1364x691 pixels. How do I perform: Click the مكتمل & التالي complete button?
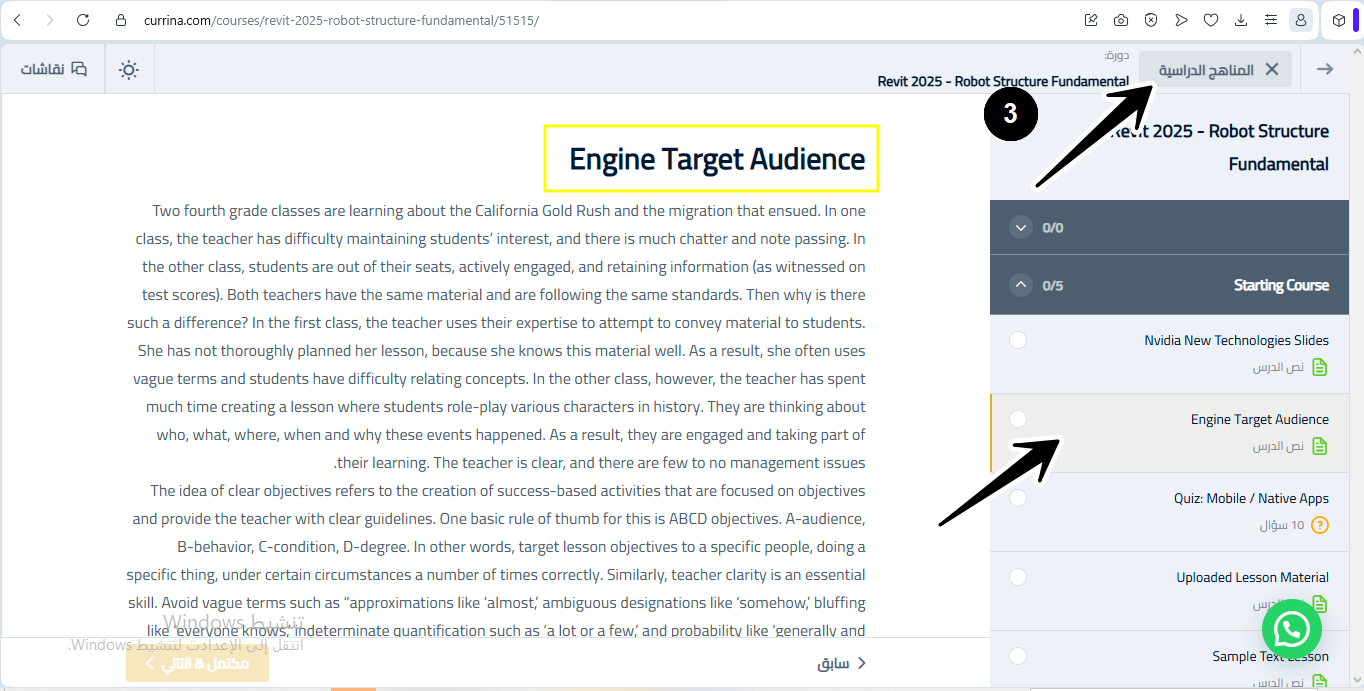click(x=197, y=663)
